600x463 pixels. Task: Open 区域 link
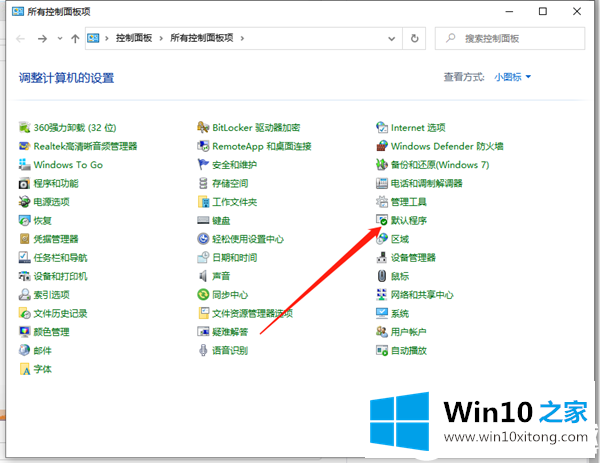pos(399,239)
